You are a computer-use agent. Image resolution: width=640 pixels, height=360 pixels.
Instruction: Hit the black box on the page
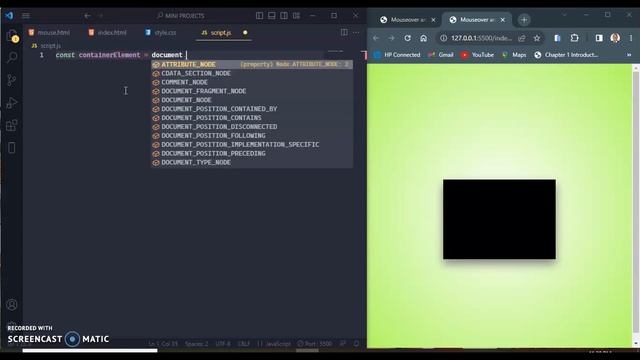499,219
